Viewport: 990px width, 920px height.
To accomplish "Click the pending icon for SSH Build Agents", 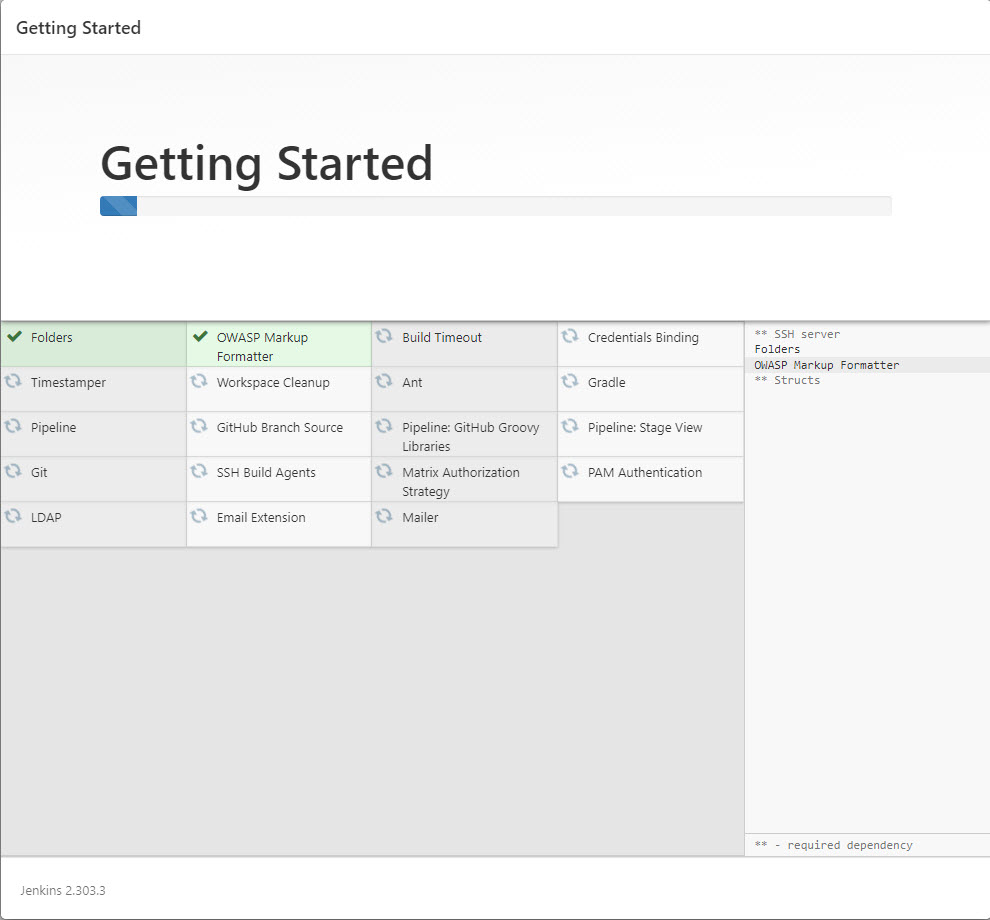I will pyautogui.click(x=199, y=471).
